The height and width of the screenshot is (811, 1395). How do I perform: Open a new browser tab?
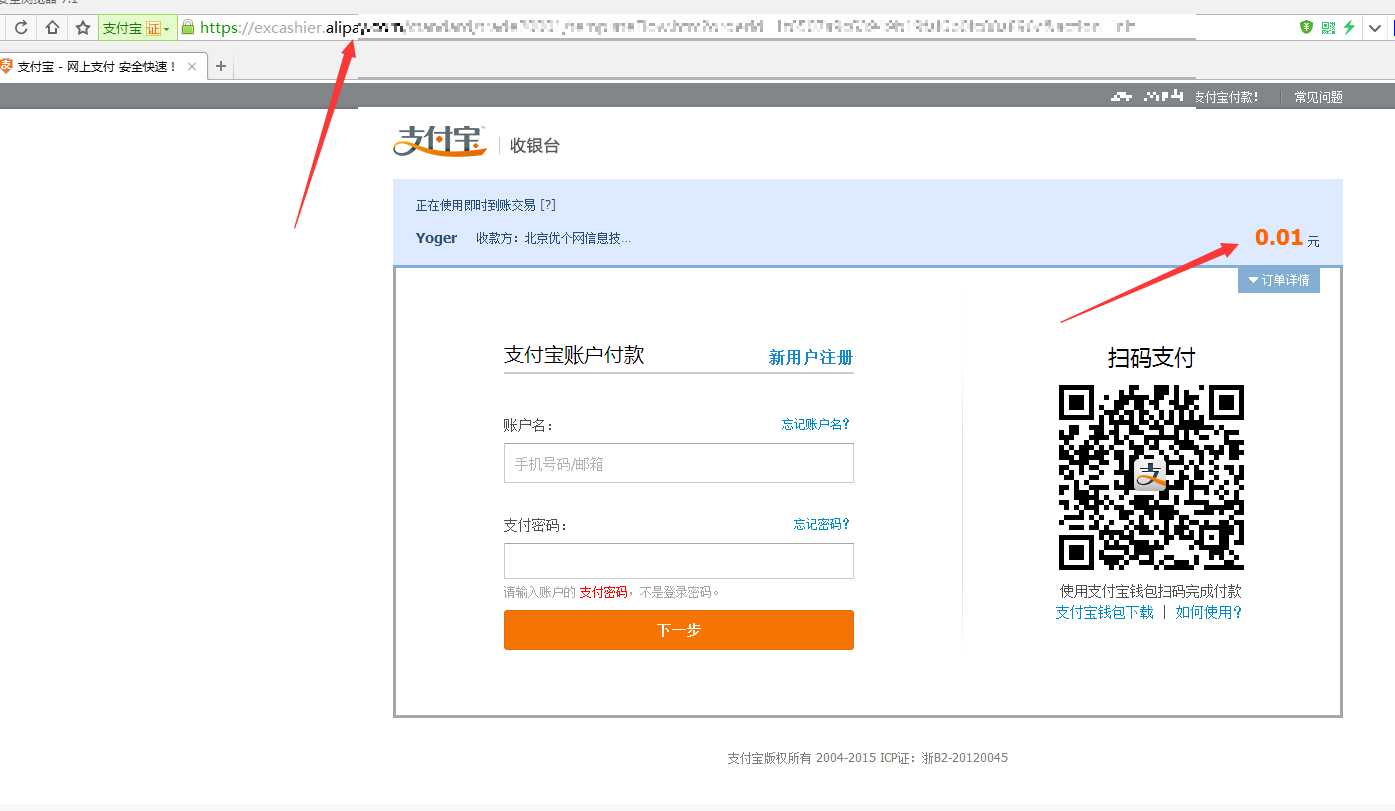(x=221, y=67)
